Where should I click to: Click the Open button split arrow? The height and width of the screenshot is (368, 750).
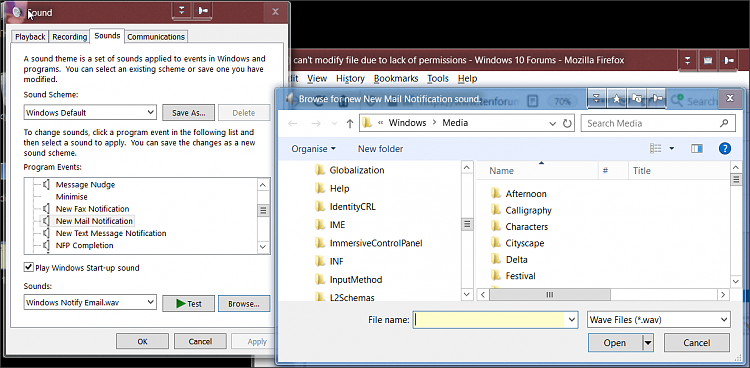click(x=648, y=343)
